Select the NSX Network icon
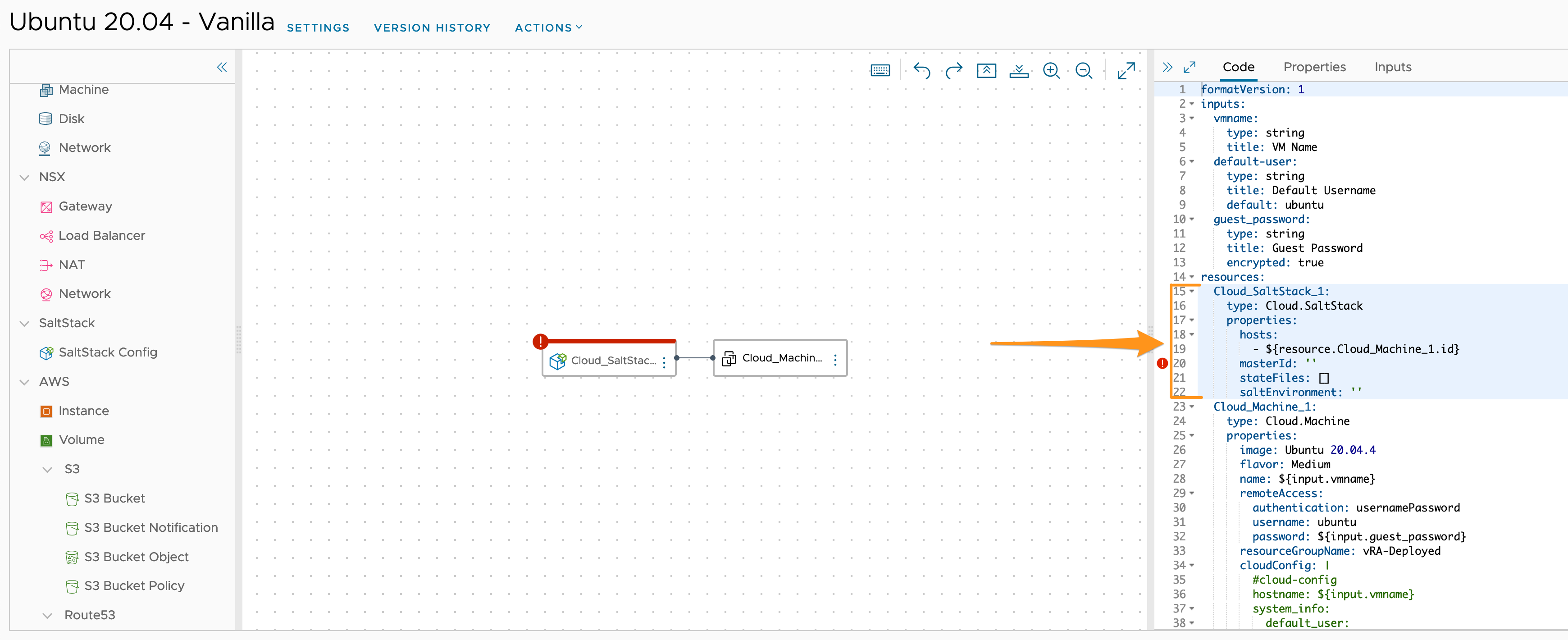Image resolution: width=1568 pixels, height=640 pixels. [x=46, y=294]
